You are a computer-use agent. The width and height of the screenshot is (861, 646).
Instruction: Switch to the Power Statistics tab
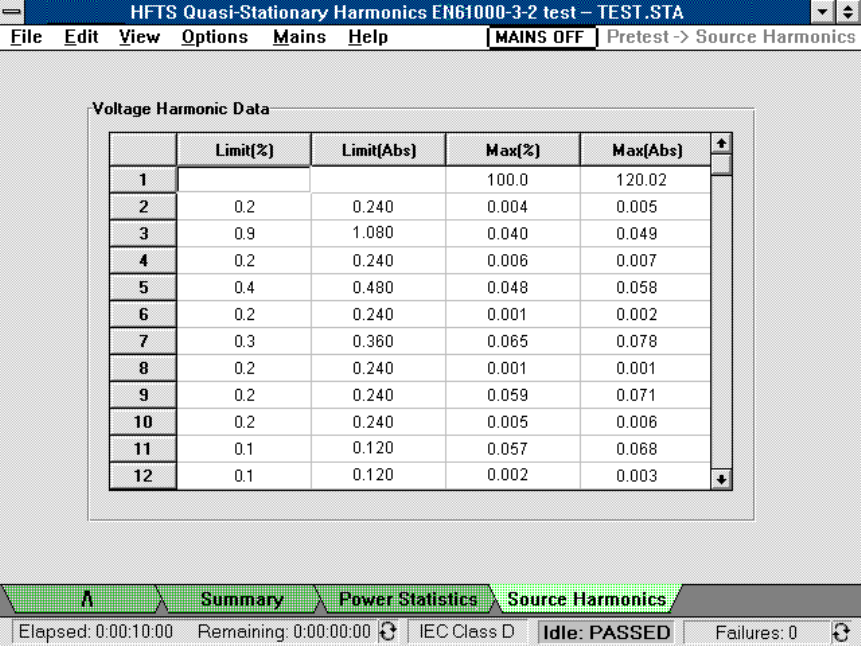407,600
